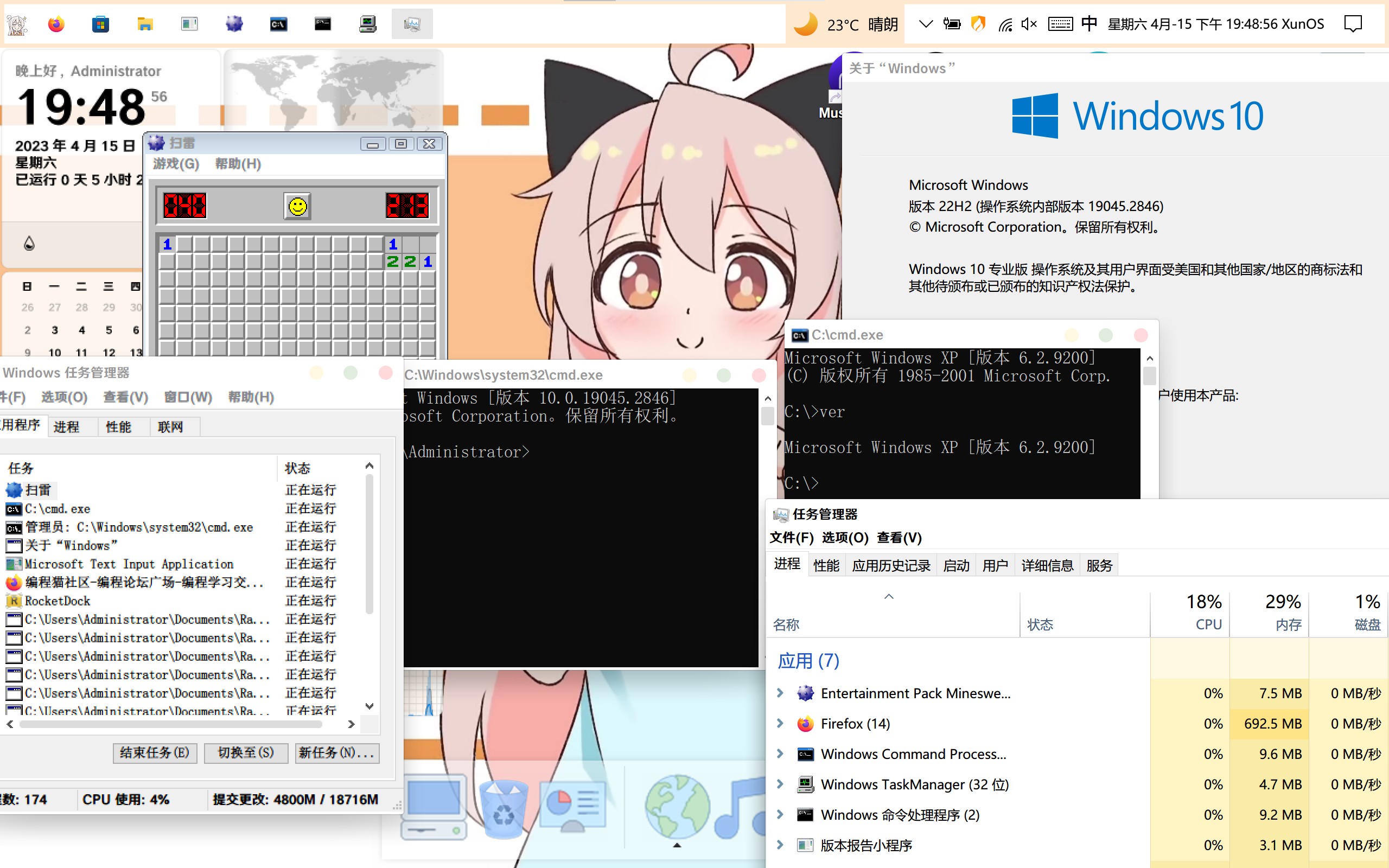1389x868 pixels.
Task: Click the Minesweeper smiley face reset button
Action: click(297, 206)
